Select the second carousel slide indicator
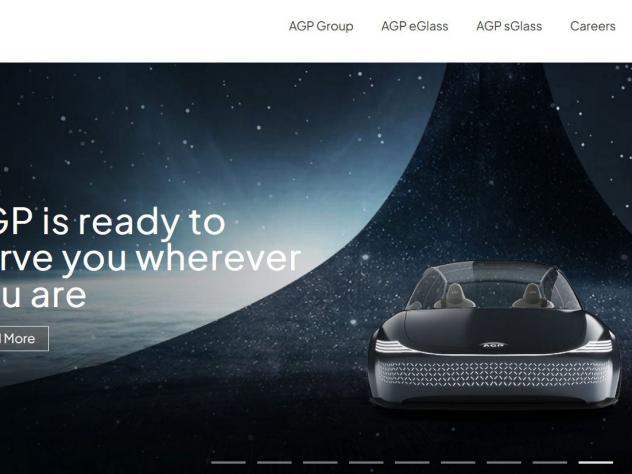 (274, 462)
